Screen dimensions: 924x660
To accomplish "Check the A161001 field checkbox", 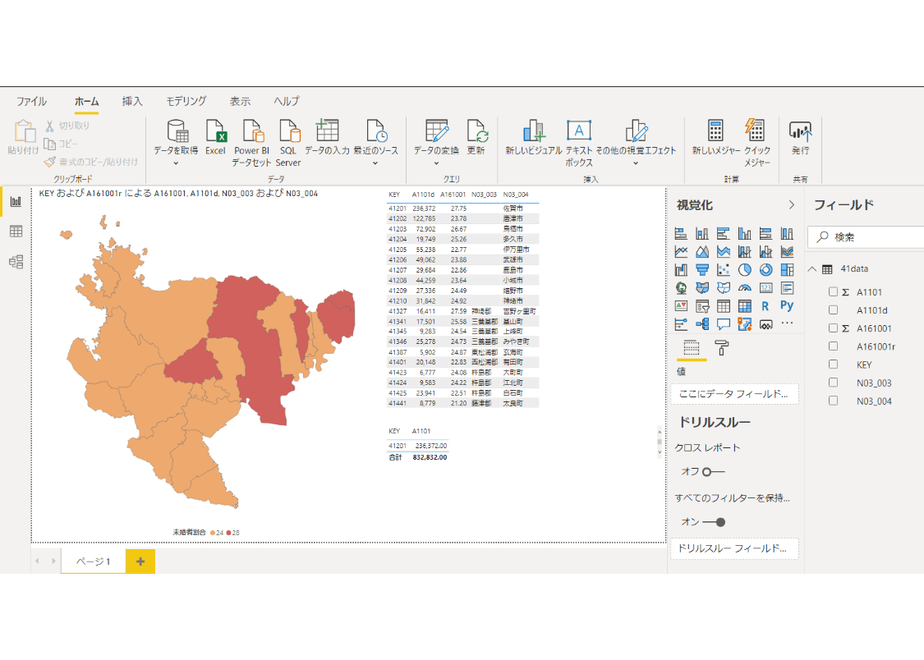I will click(833, 328).
